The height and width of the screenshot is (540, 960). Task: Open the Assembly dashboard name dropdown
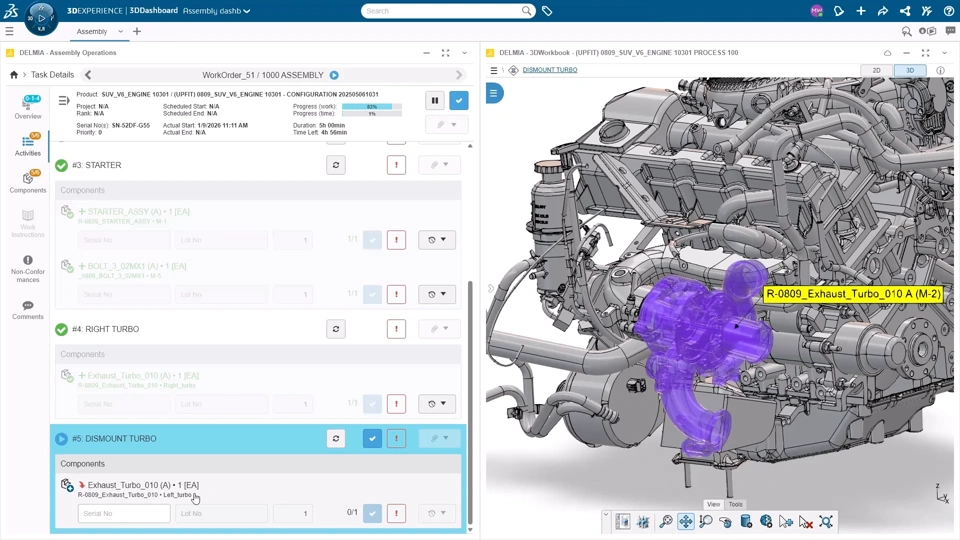point(247,11)
